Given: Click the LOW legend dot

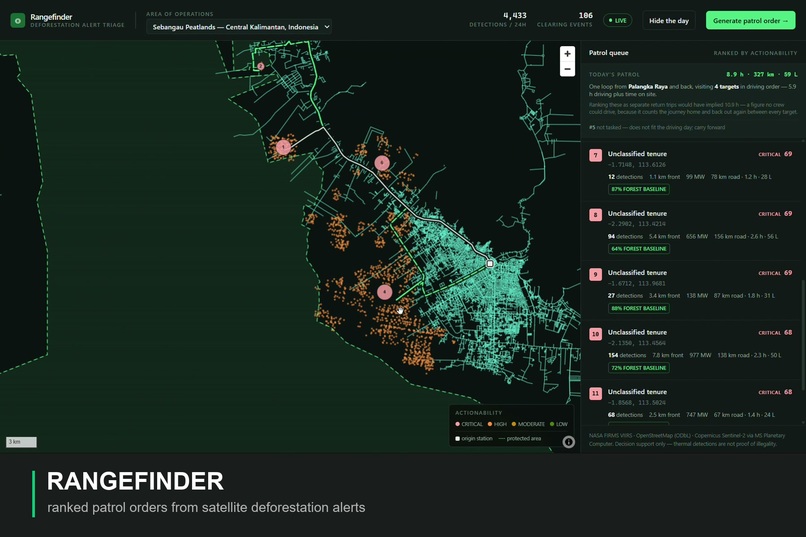Looking at the screenshot, I should click(x=552, y=424).
